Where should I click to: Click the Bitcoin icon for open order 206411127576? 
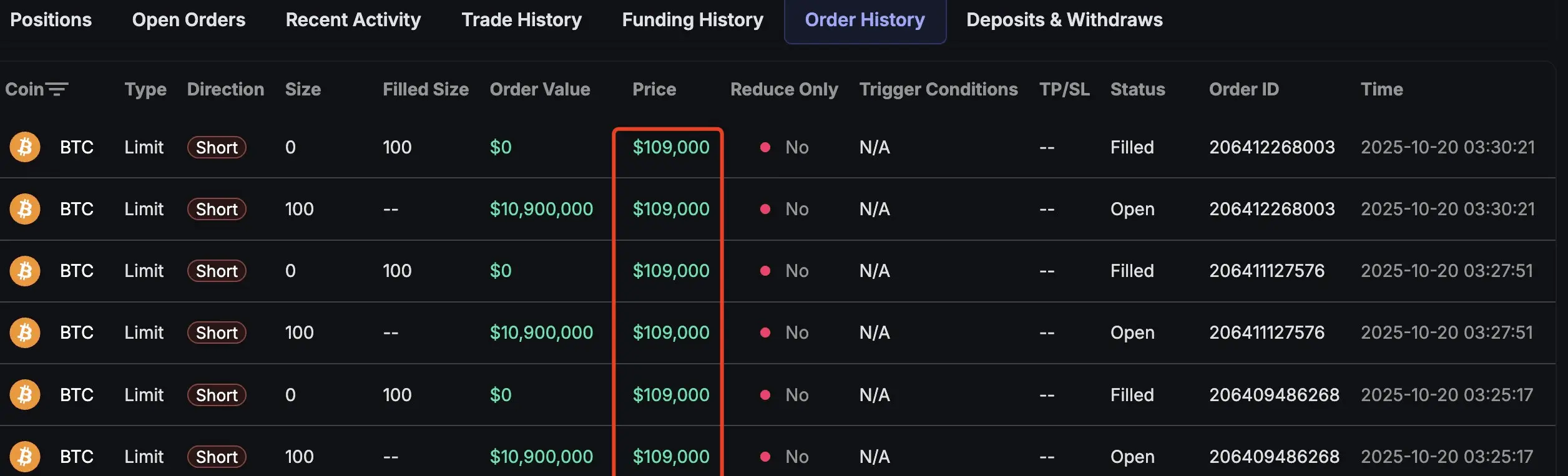pos(25,333)
